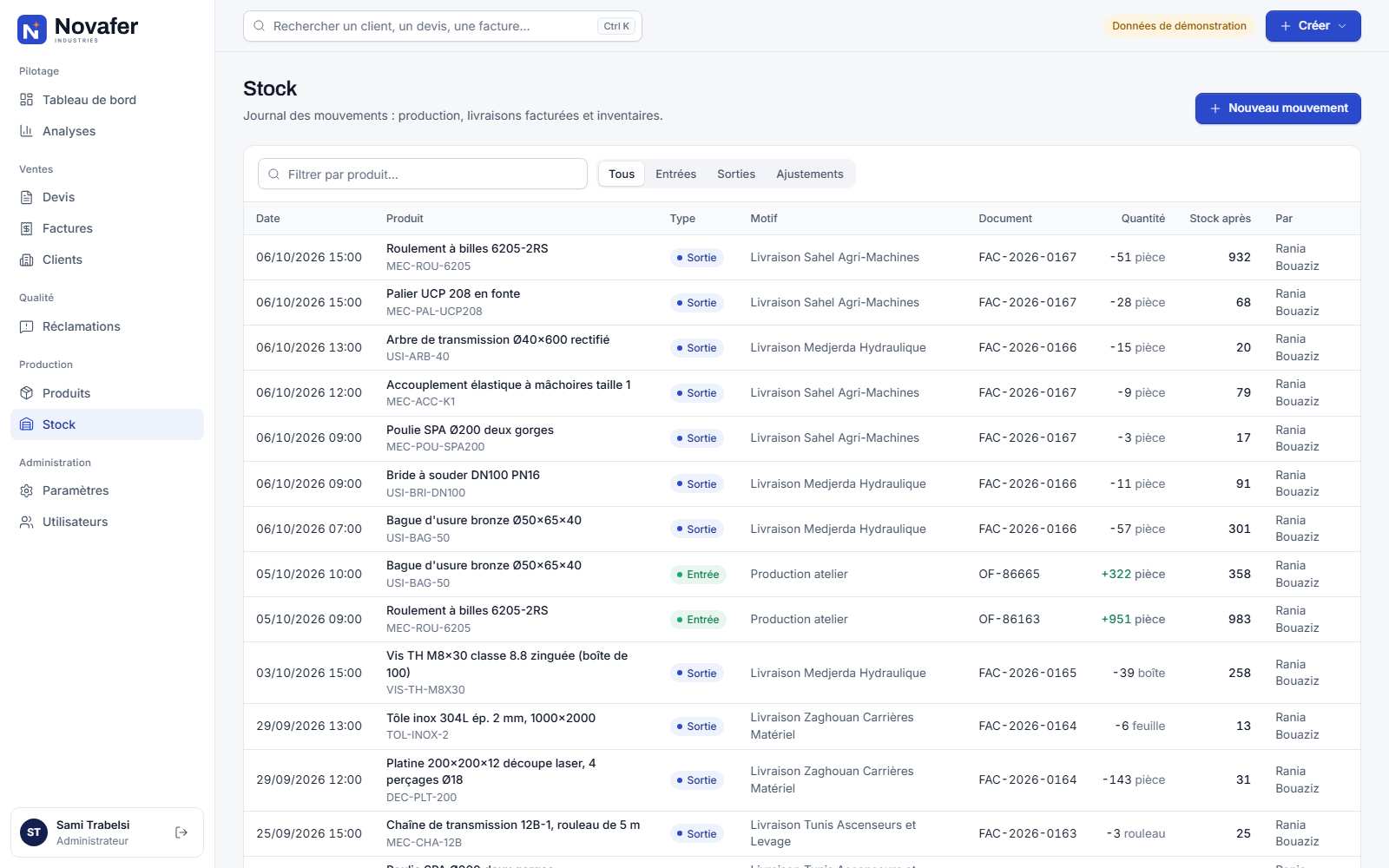Click the Filtrer par produit field

[423, 174]
